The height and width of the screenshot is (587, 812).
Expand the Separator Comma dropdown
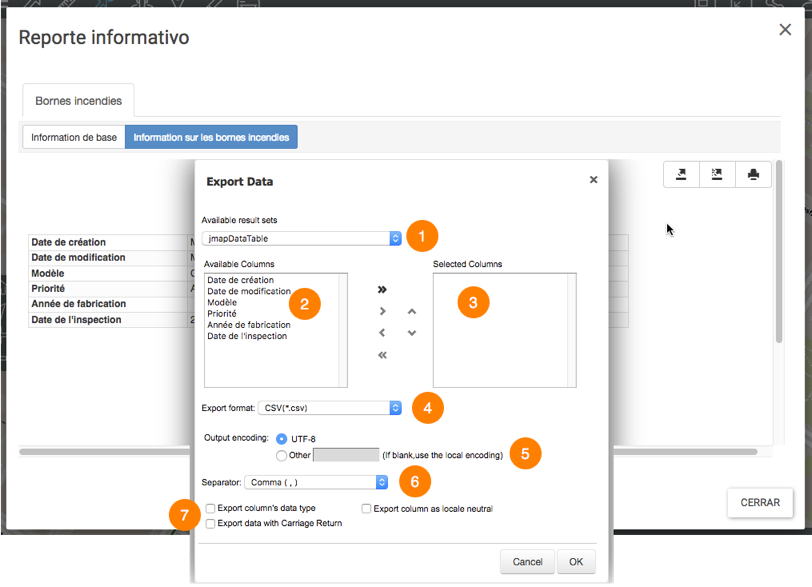[316, 482]
